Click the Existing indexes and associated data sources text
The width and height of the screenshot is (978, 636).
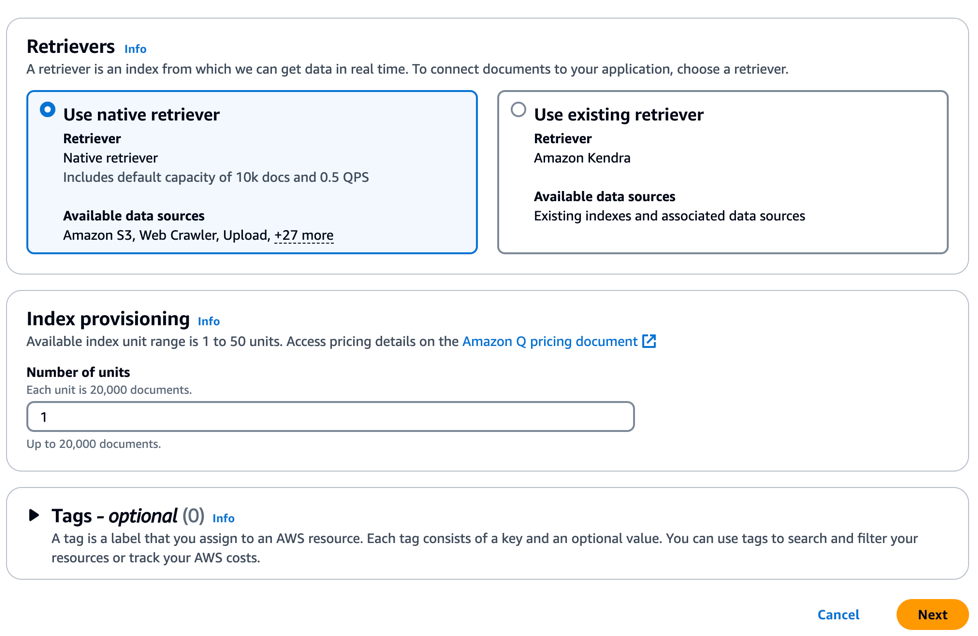[669, 216]
